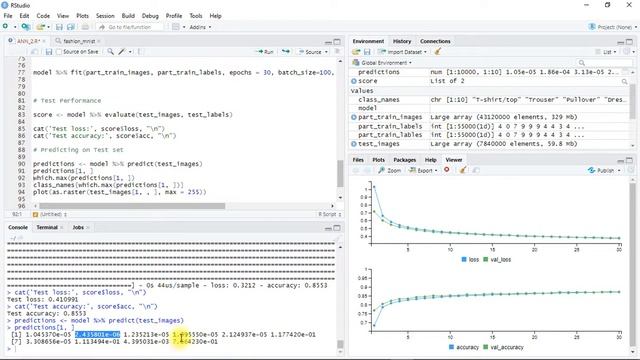Switch to the History tab
This screenshot has height=360, width=640.
(x=402, y=41)
